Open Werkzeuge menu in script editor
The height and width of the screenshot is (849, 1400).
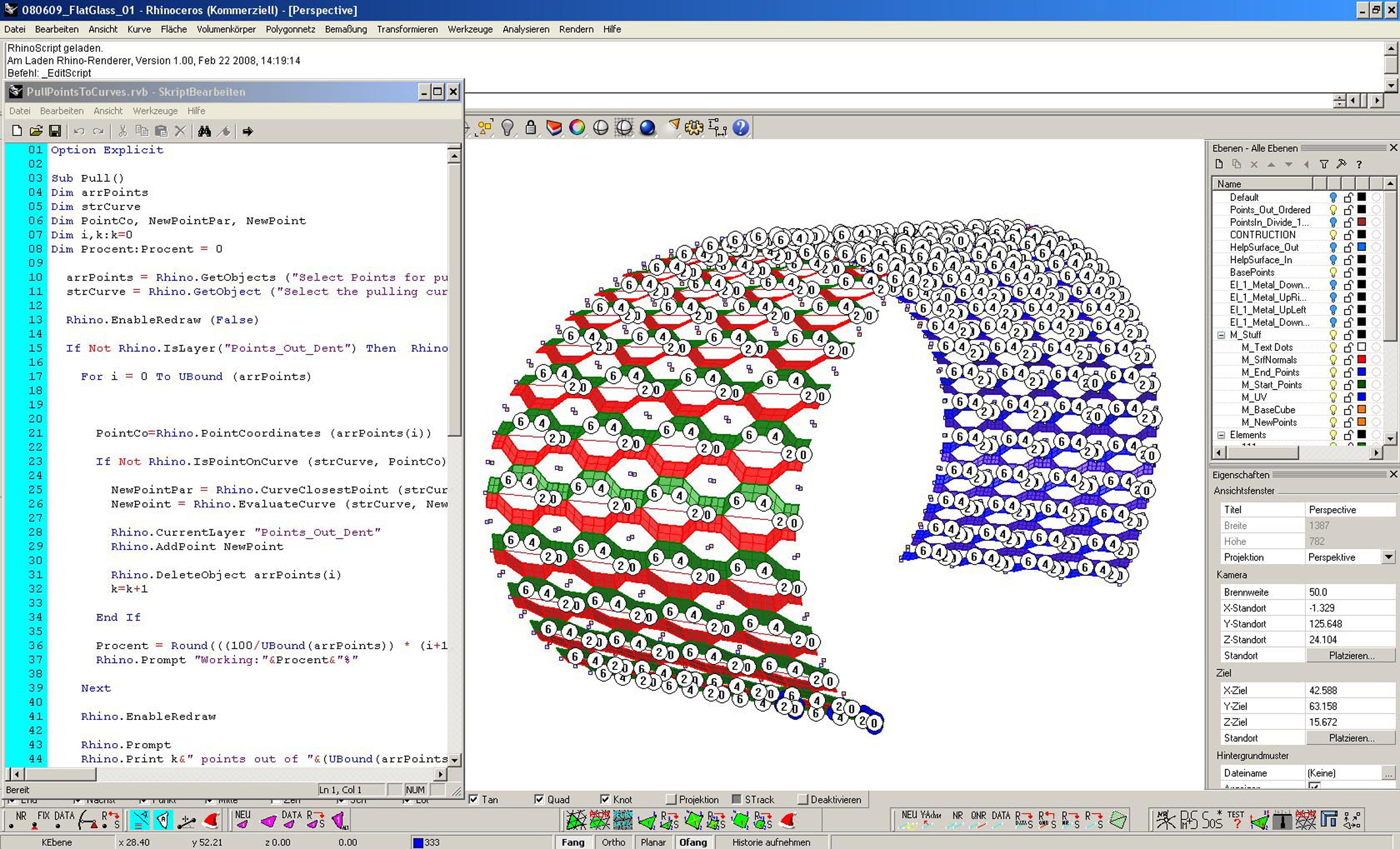(155, 111)
